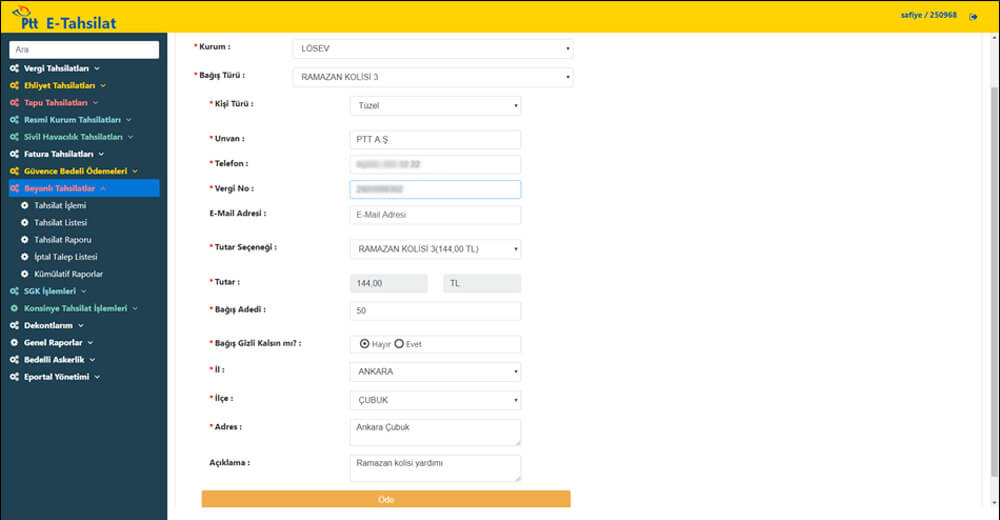Image resolution: width=1000 pixels, height=520 pixels.
Task: Open Tahsilat İşlemi menu item
Action: (60, 205)
